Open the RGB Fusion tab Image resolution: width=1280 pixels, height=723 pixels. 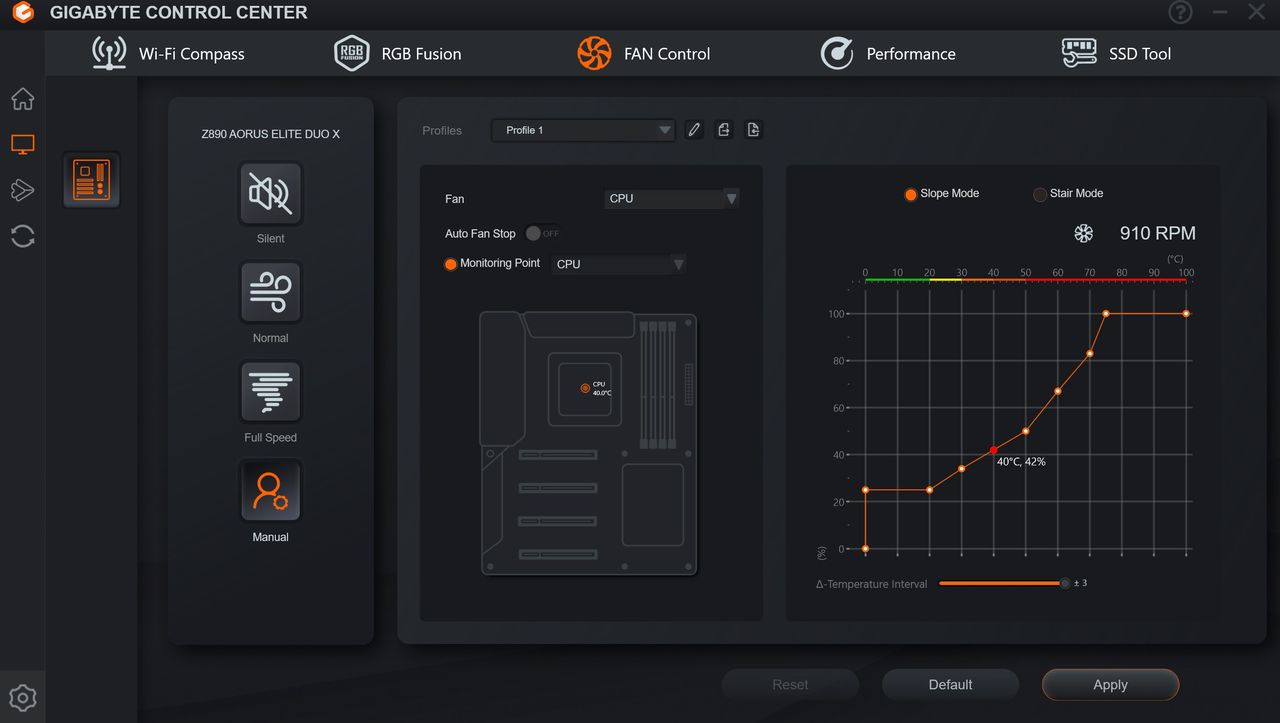(398, 54)
